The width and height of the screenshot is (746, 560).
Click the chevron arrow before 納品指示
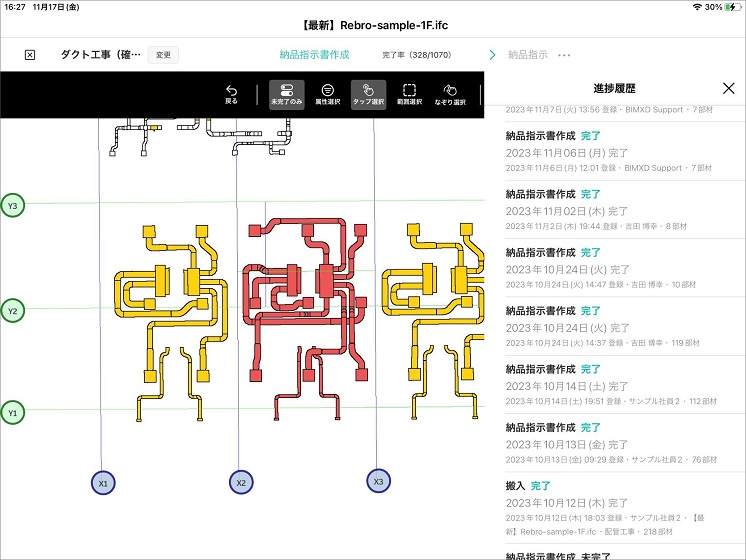[x=492, y=55]
